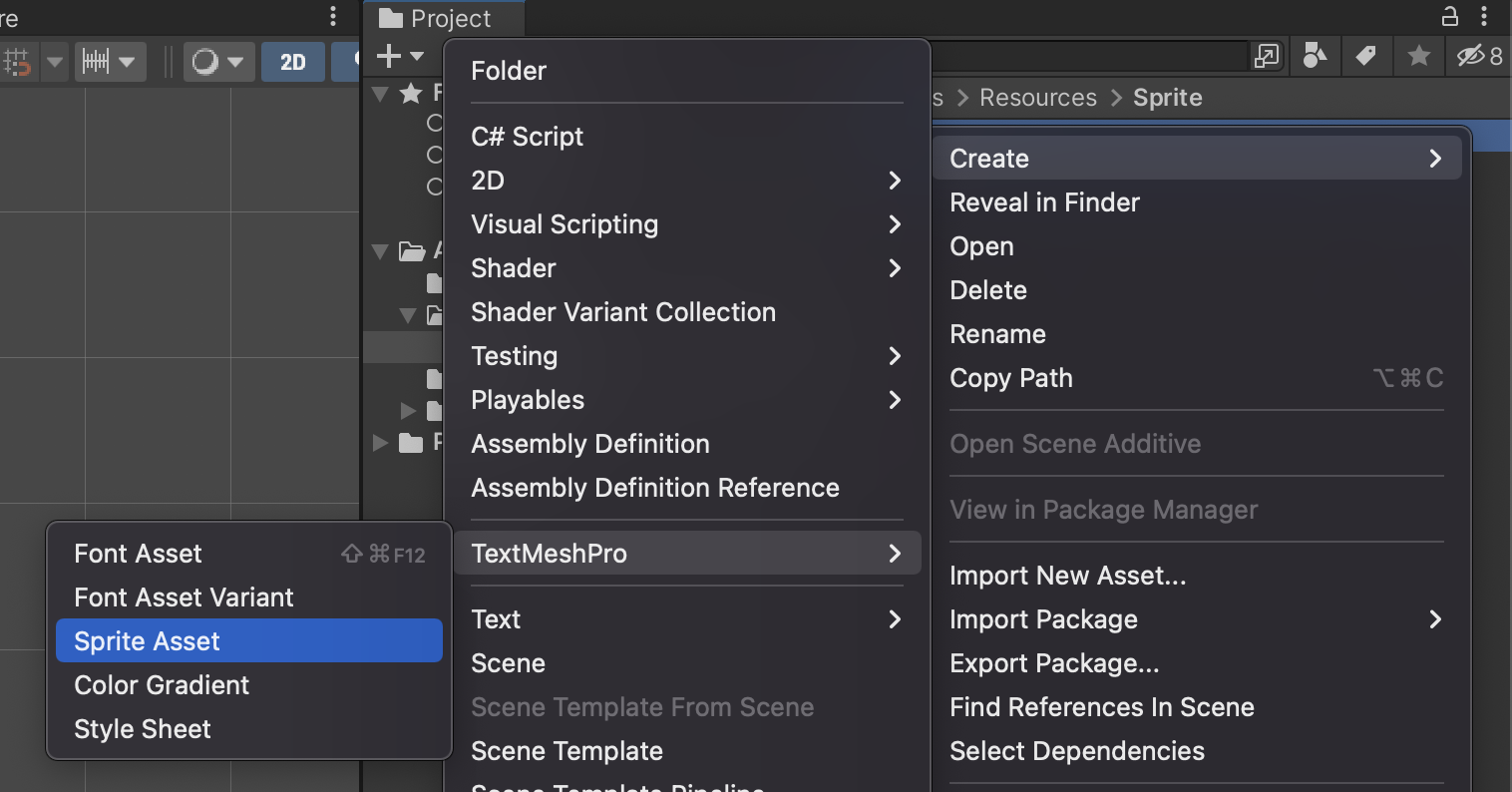Toggle 2D view mode
Viewport: 1512px width, 792px height.
pyautogui.click(x=292, y=61)
